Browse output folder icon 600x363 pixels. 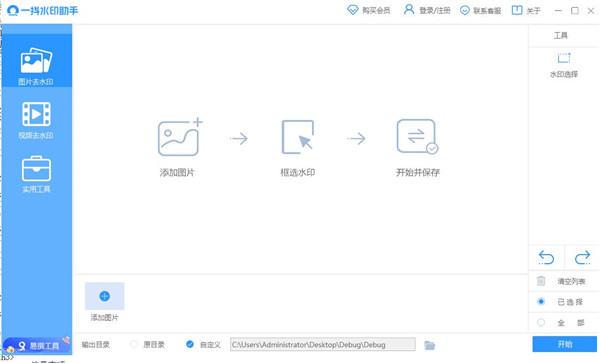click(x=430, y=345)
